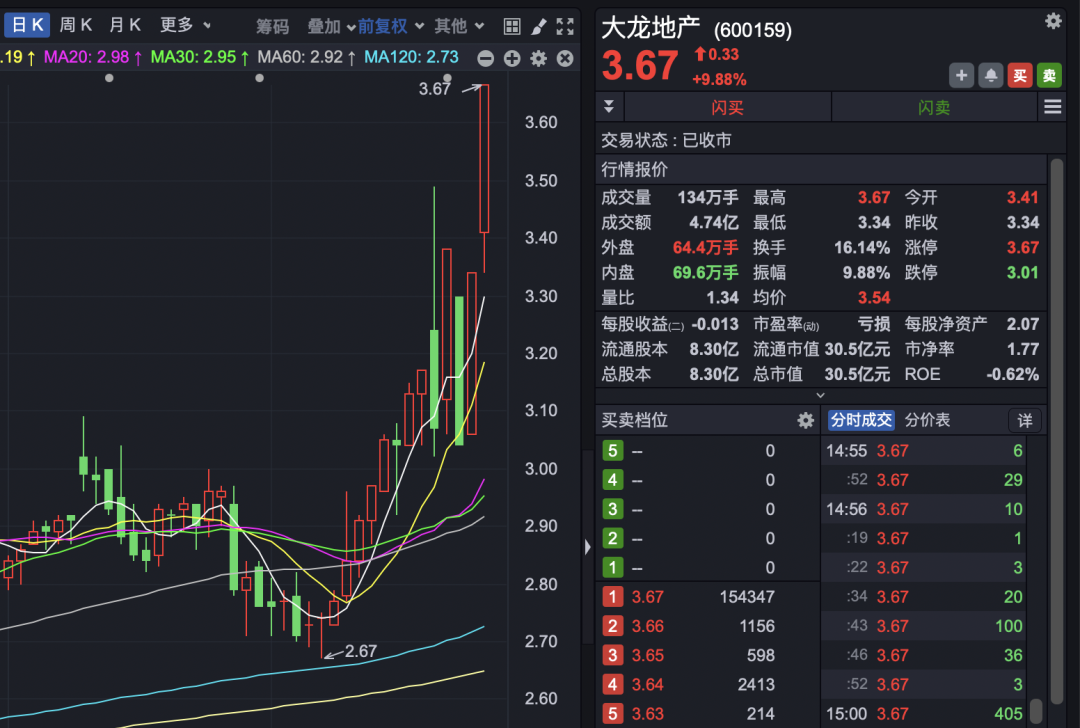The height and width of the screenshot is (728, 1080).
Task: Switch chart to 周K period
Action: click(76, 25)
